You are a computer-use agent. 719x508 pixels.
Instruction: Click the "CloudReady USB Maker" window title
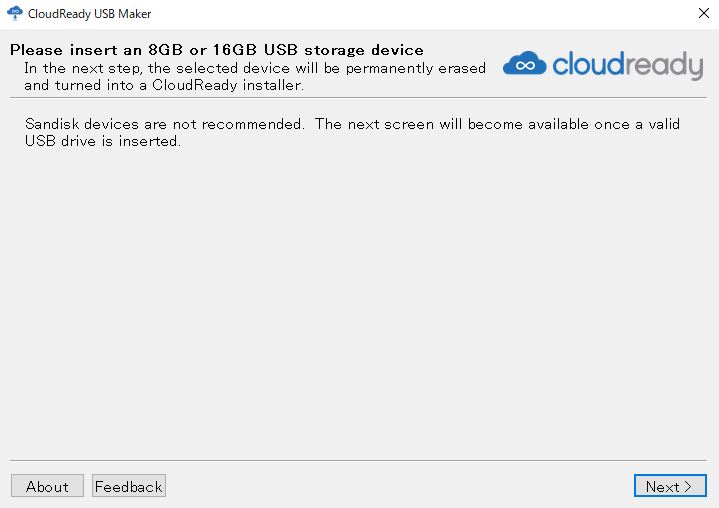point(90,14)
